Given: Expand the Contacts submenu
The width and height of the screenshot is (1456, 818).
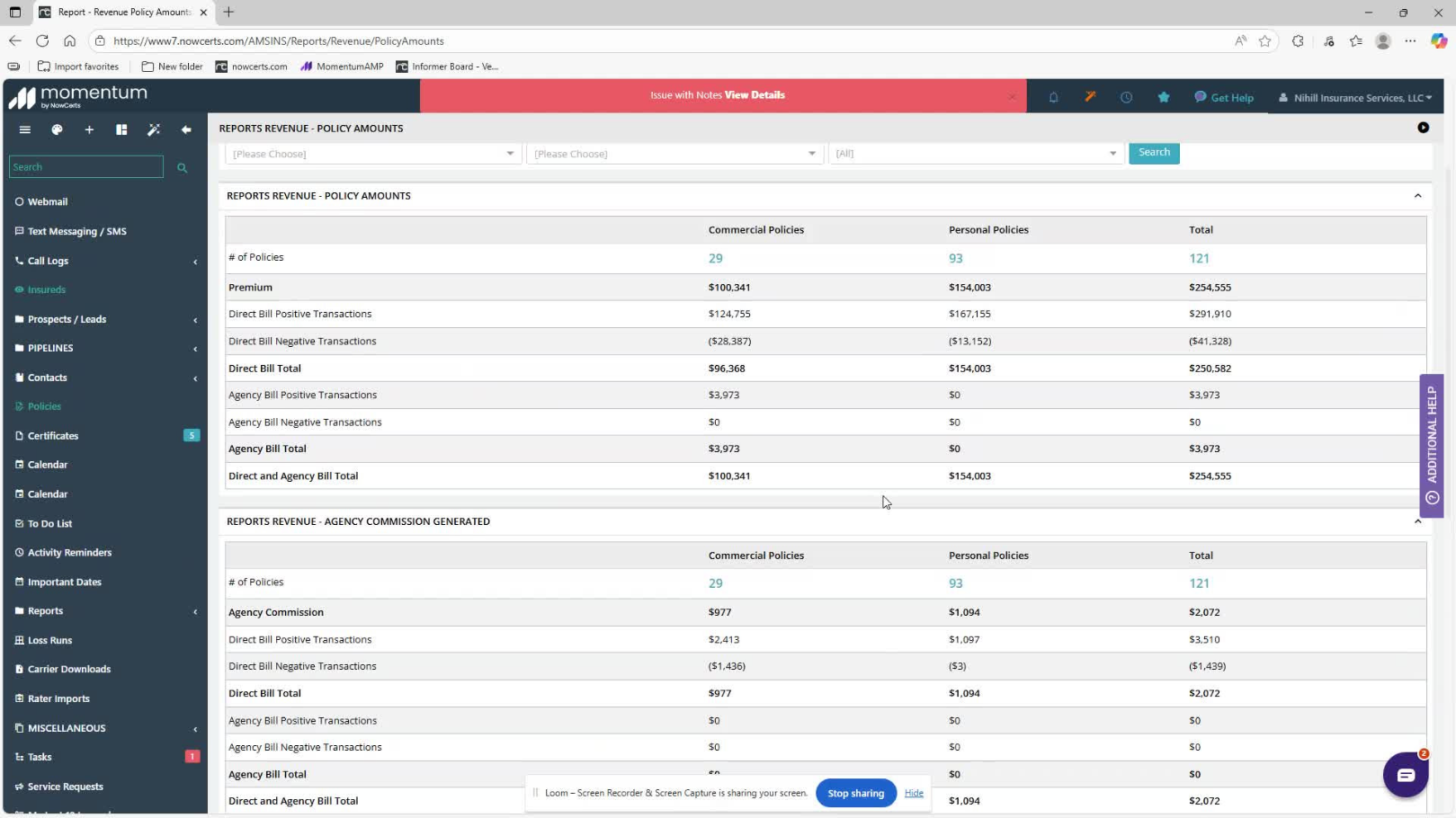Looking at the screenshot, I should click(195, 378).
